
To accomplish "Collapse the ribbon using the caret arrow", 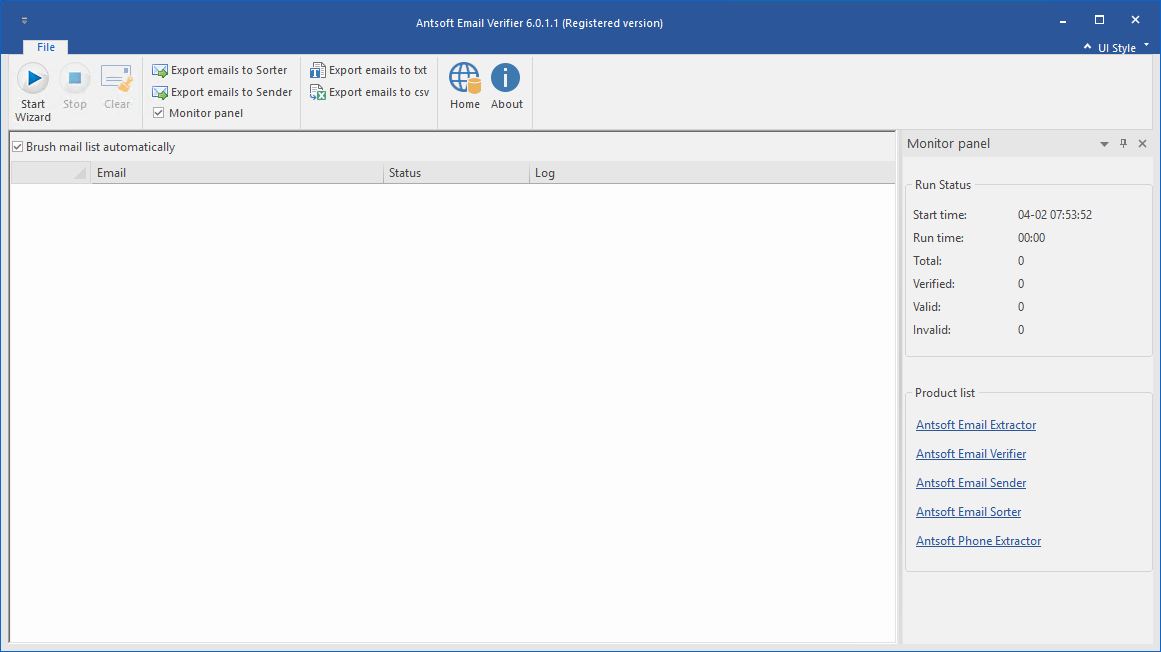I will click(1087, 47).
